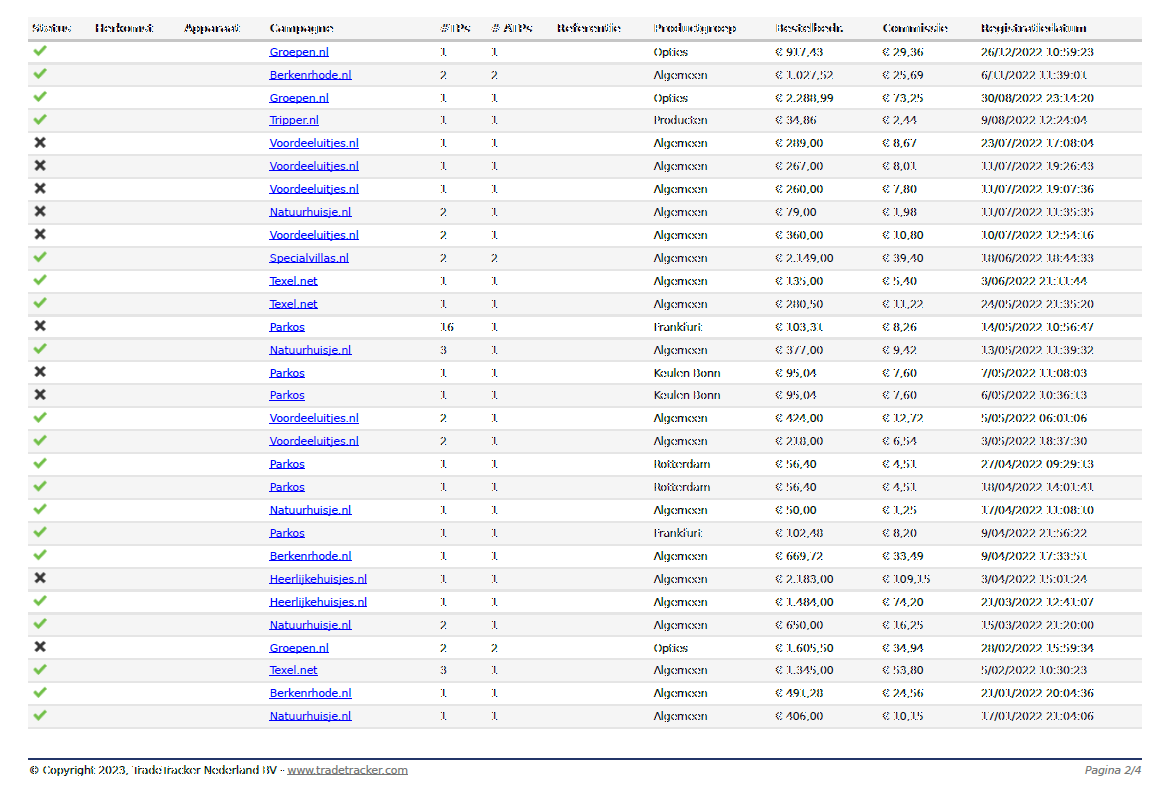Select the checkmark on the € 1.484,00 Heerlijkehuisjes row
This screenshot has height=793, width=1164.
[40, 601]
